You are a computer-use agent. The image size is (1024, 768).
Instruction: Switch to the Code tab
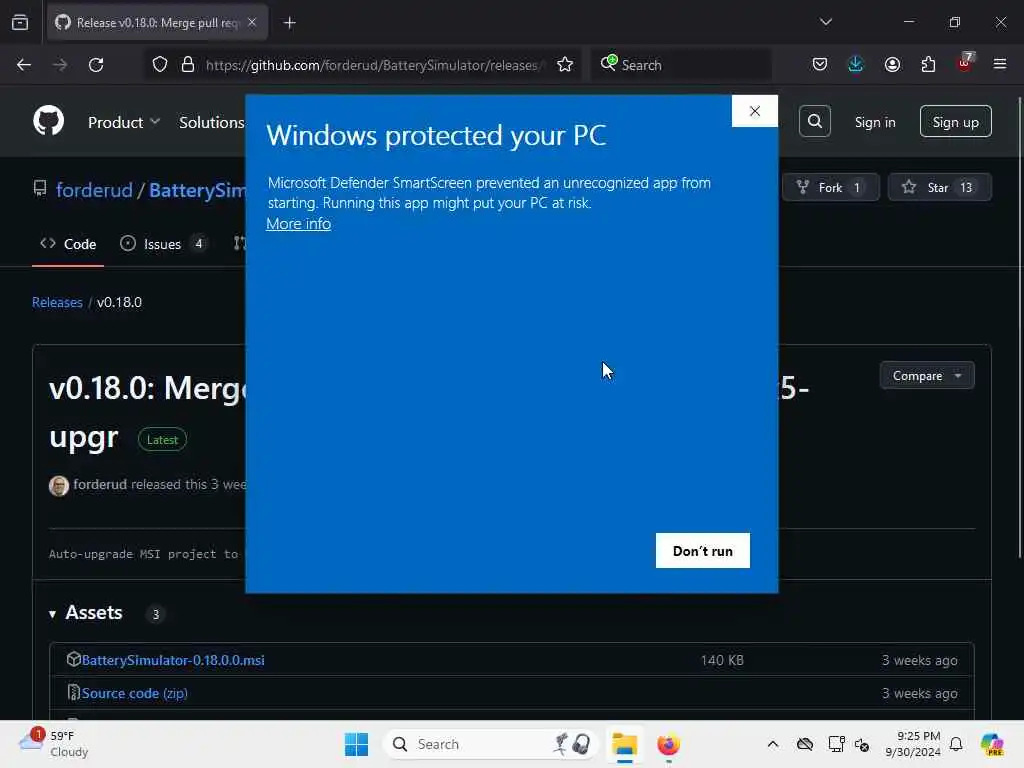68,244
